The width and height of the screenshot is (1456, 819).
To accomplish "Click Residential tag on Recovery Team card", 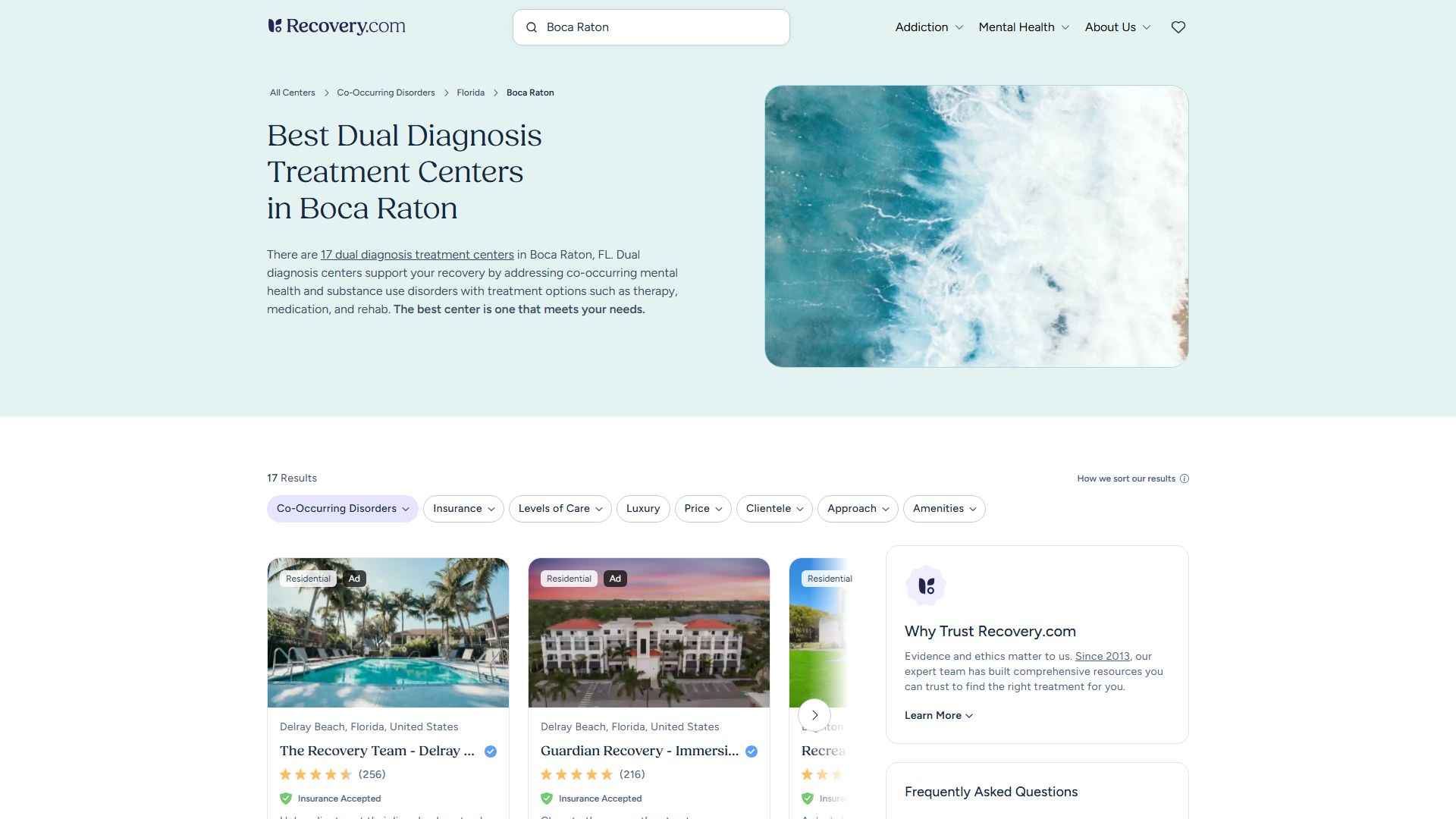I will click(x=308, y=579).
